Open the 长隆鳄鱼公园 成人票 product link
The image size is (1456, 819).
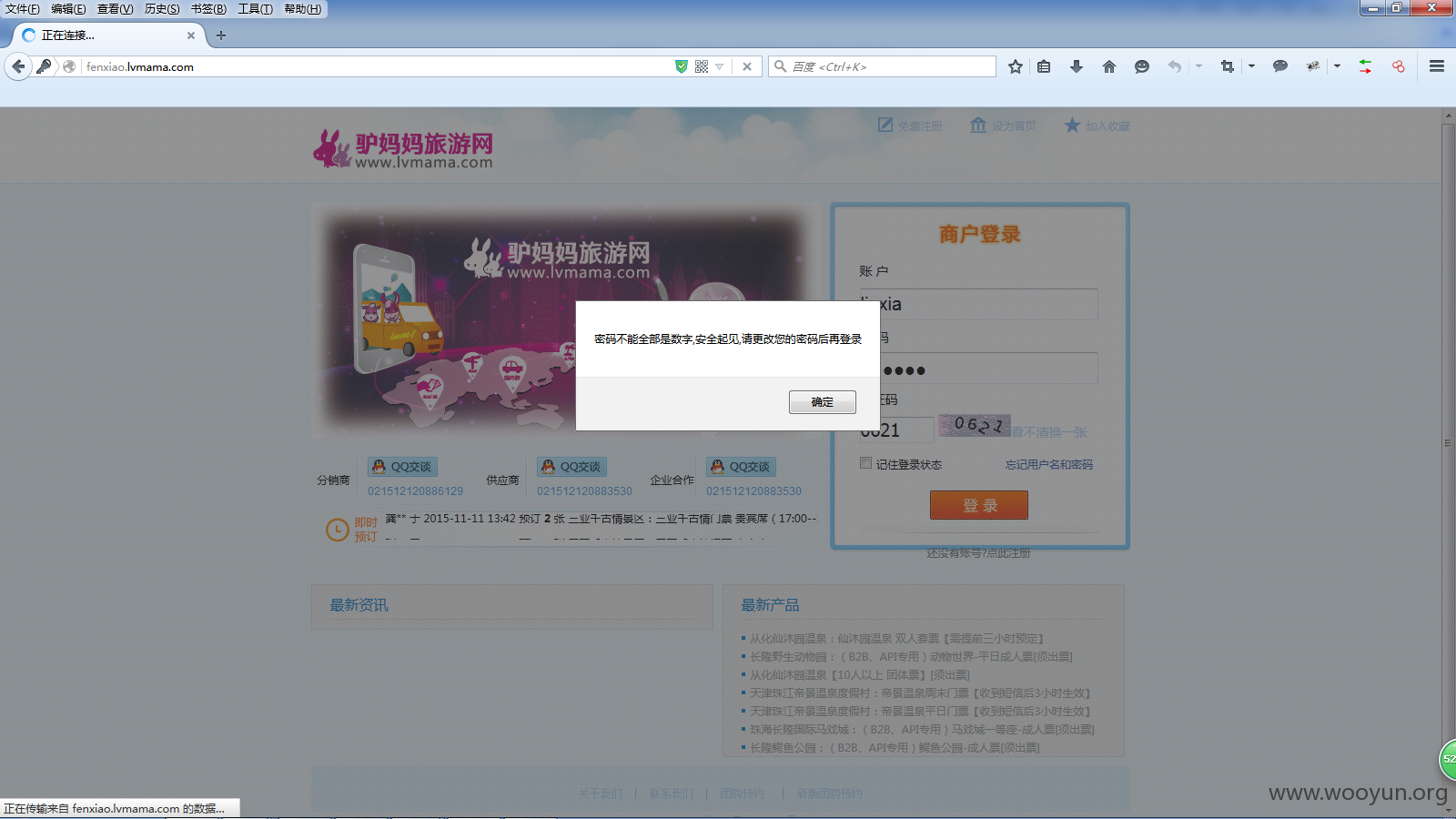point(895,748)
